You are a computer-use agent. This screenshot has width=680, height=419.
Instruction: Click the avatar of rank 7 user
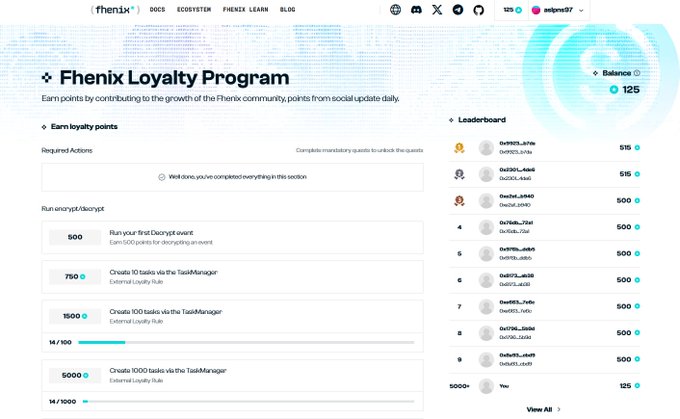coord(486,307)
